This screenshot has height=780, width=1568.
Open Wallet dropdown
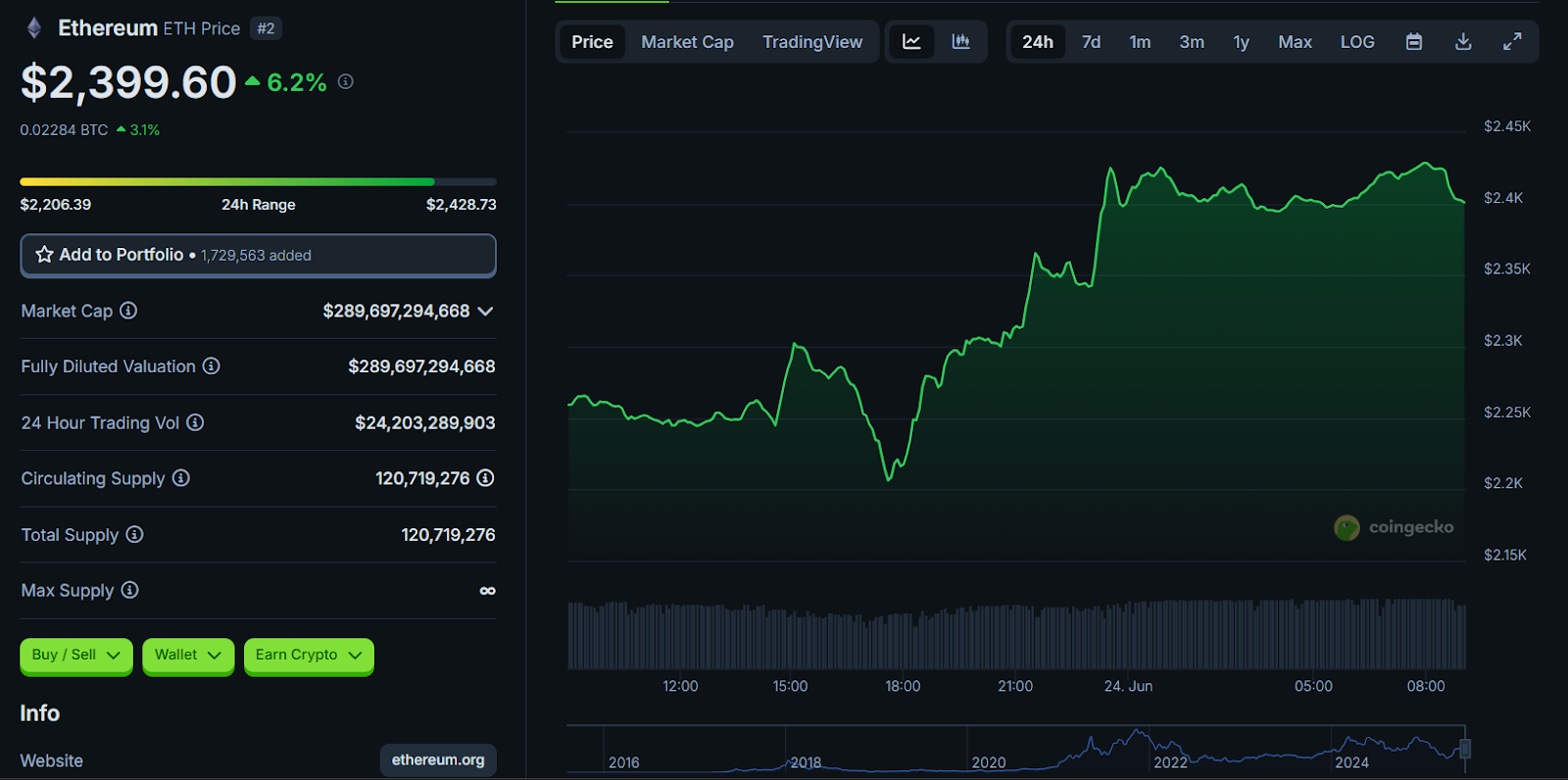coord(188,656)
